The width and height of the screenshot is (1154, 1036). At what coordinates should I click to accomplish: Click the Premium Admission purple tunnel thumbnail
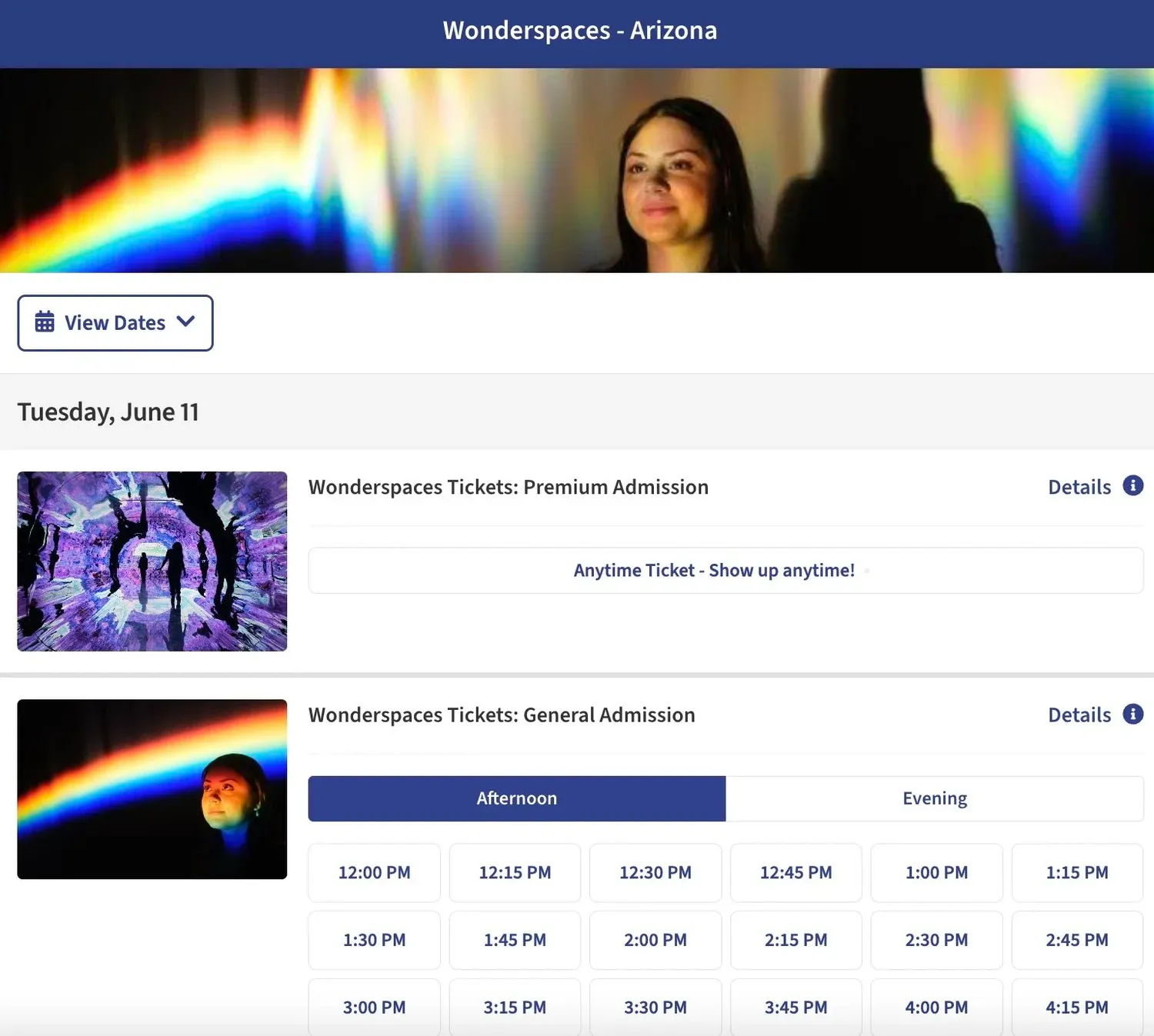[x=152, y=561]
